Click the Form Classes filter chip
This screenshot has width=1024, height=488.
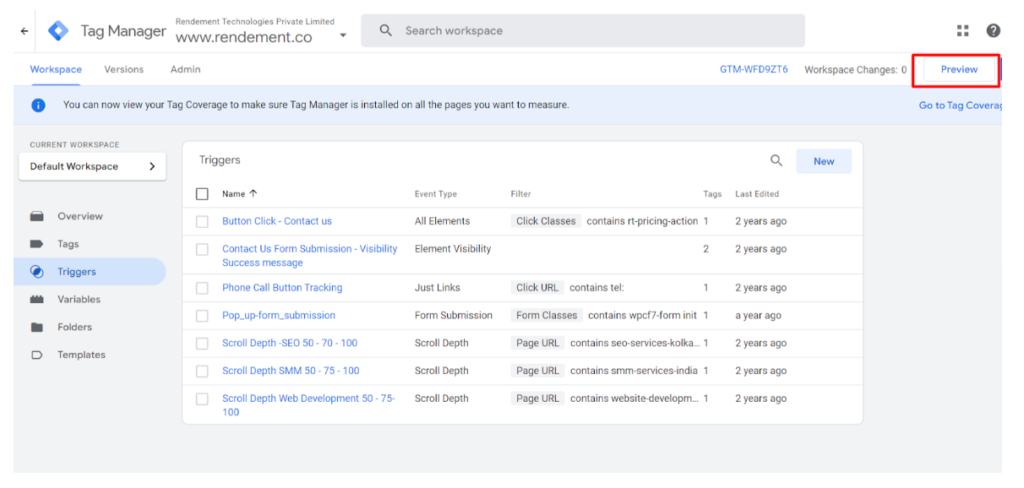click(x=547, y=316)
